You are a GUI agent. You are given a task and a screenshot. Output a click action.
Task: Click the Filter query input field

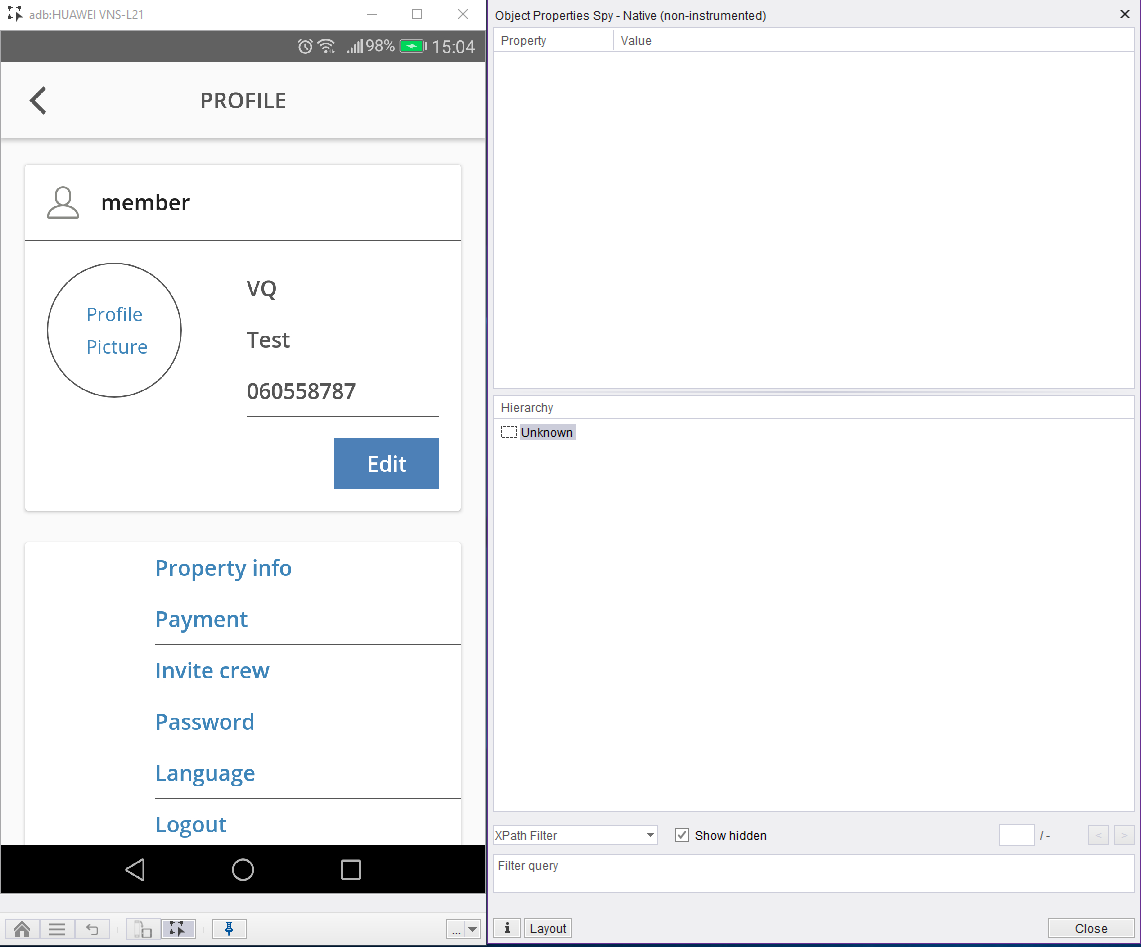[x=814, y=873]
